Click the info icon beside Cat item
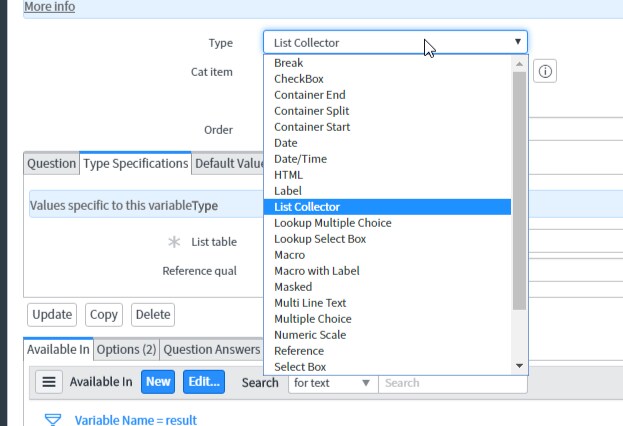The image size is (623, 426). click(x=545, y=72)
